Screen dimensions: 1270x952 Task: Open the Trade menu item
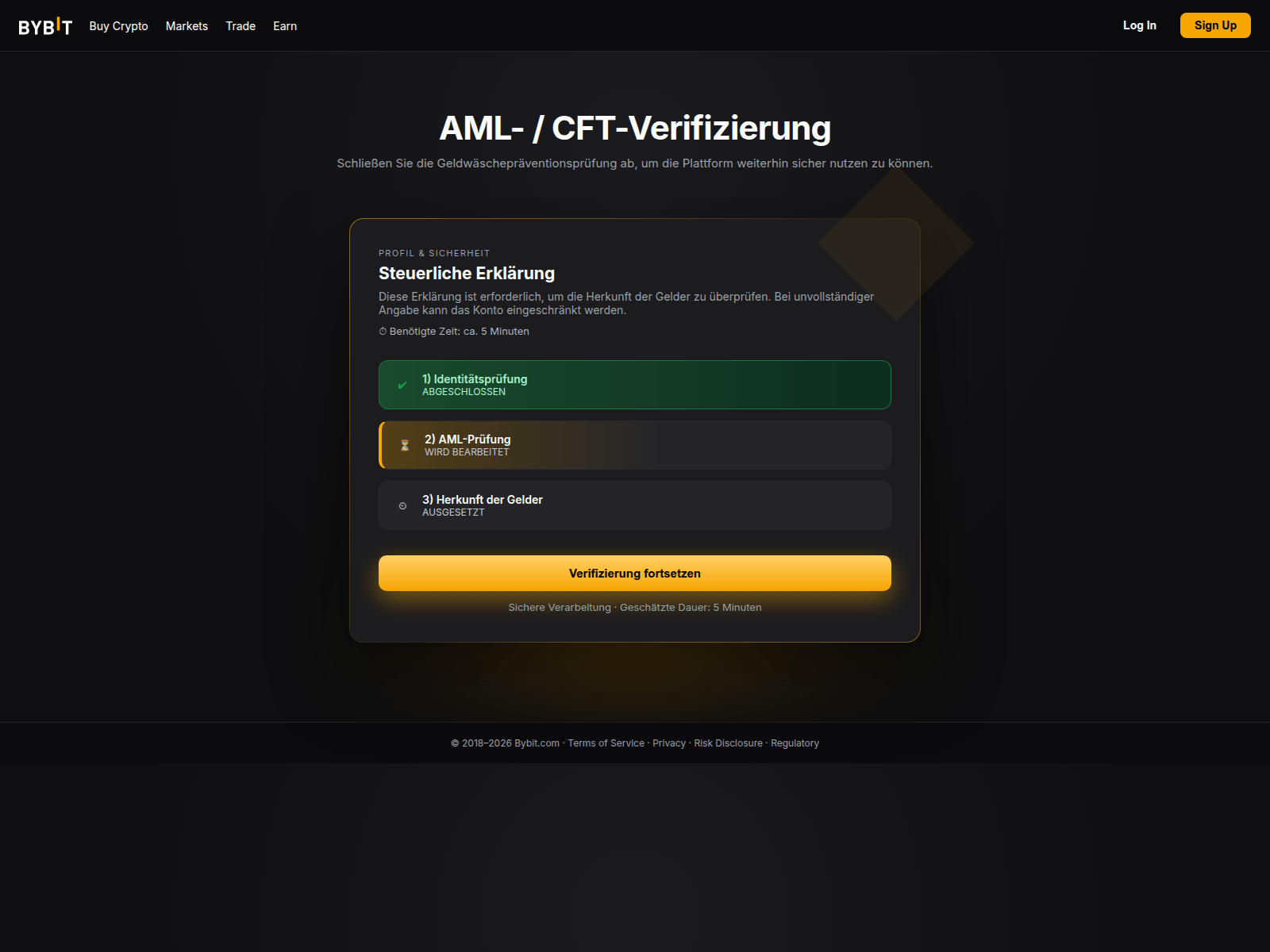[241, 26]
